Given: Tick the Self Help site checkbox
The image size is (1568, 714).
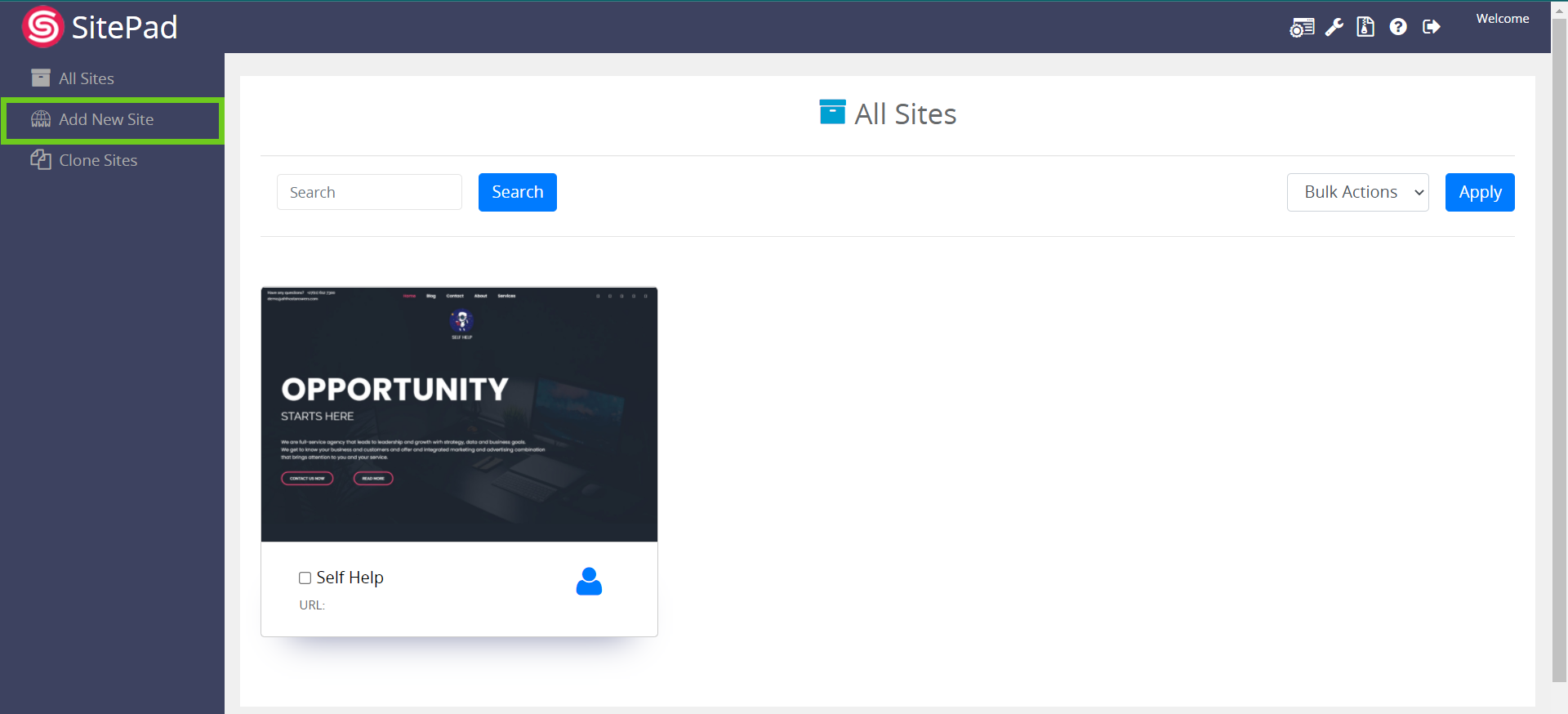Looking at the screenshot, I should point(305,578).
